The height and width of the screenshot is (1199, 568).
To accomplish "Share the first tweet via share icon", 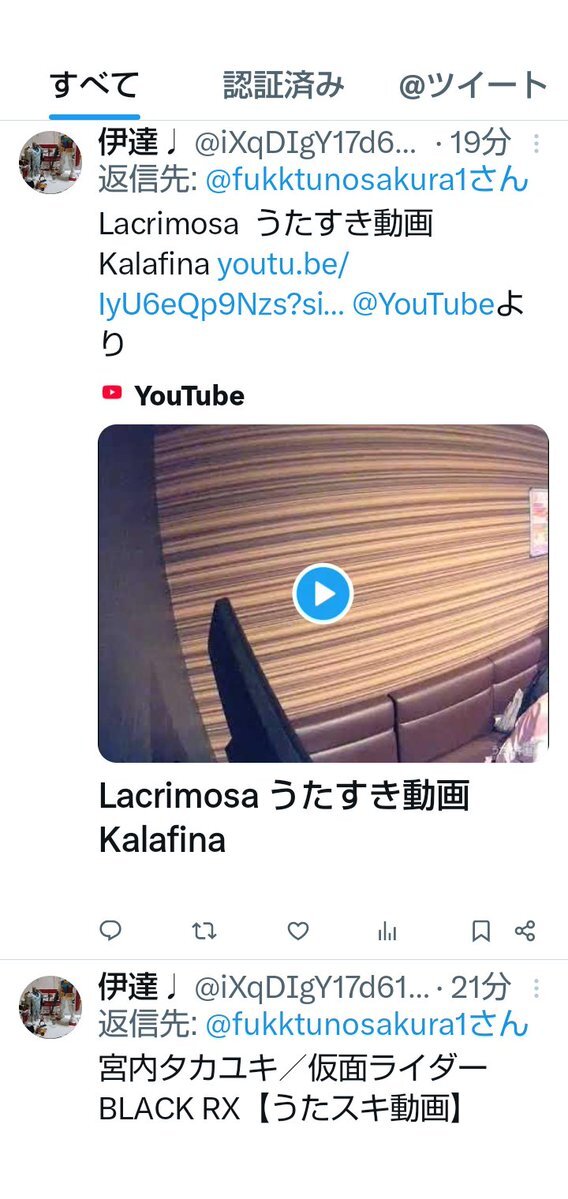I will click(x=525, y=931).
